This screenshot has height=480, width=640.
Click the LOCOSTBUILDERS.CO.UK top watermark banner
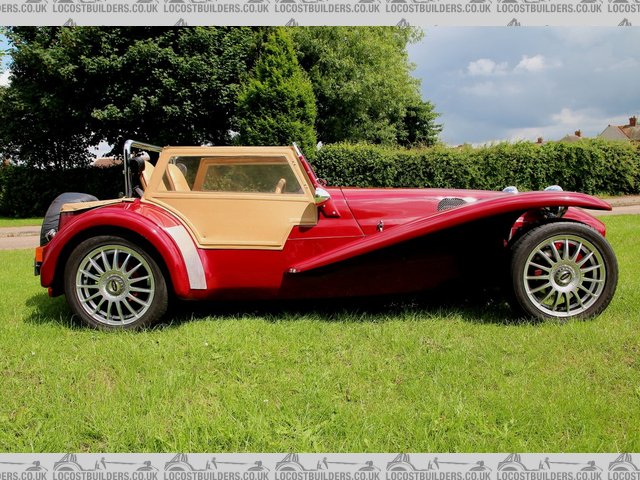point(320,8)
